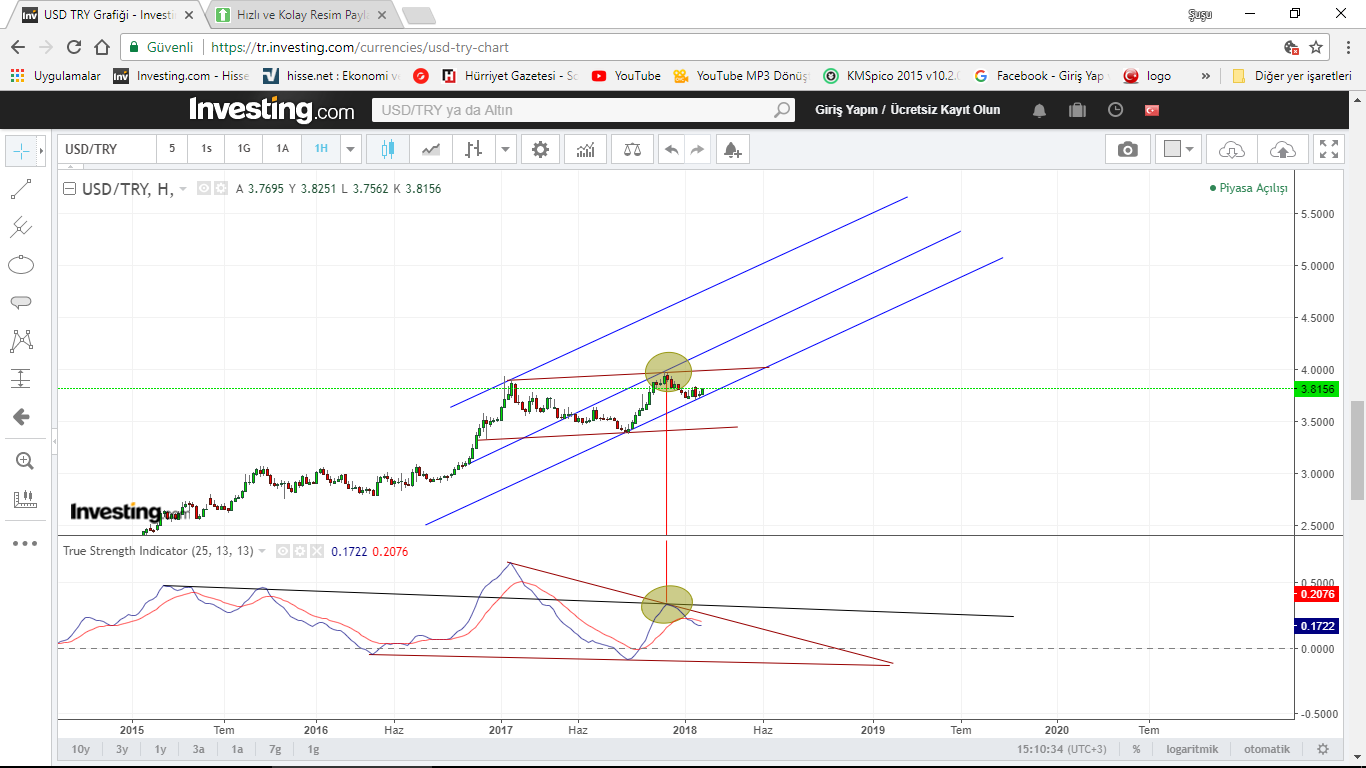This screenshot has width=1366, height=768.
Task: Click the bar measure ruler tool
Action: point(24,498)
